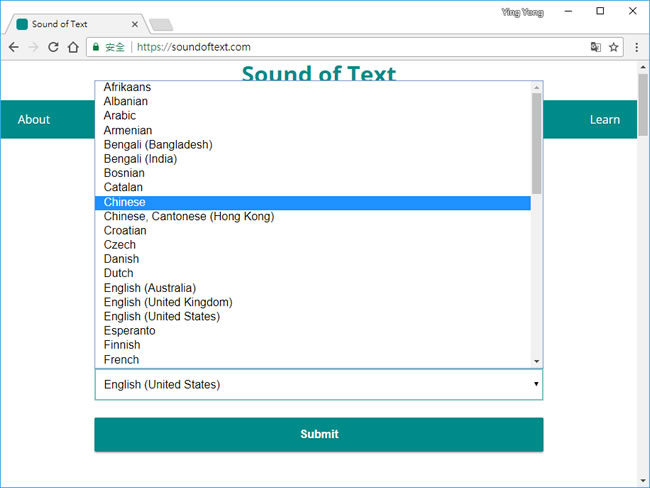This screenshot has height=488, width=650.
Task: Pick French in the dropdown list
Action: tap(313, 359)
